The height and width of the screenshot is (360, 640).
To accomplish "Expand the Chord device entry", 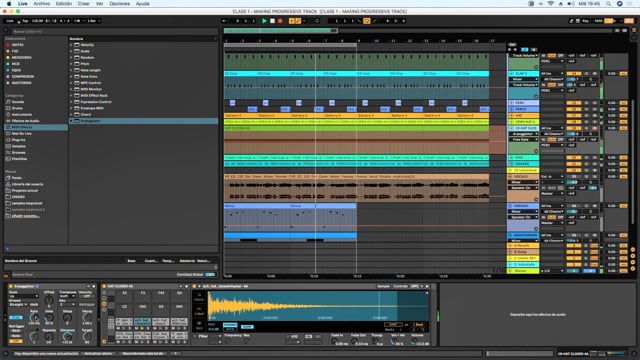I will [71, 115].
